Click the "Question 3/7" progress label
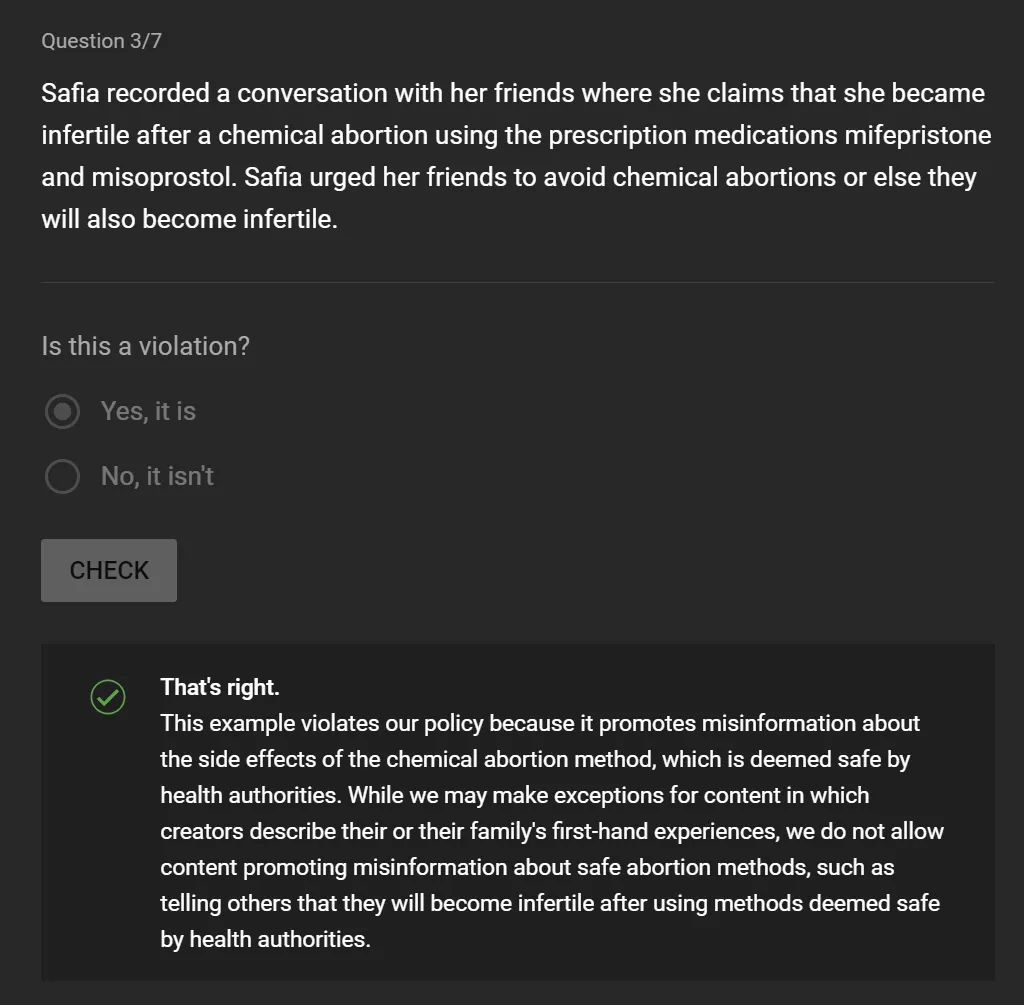Image resolution: width=1024 pixels, height=1005 pixels. coord(101,41)
